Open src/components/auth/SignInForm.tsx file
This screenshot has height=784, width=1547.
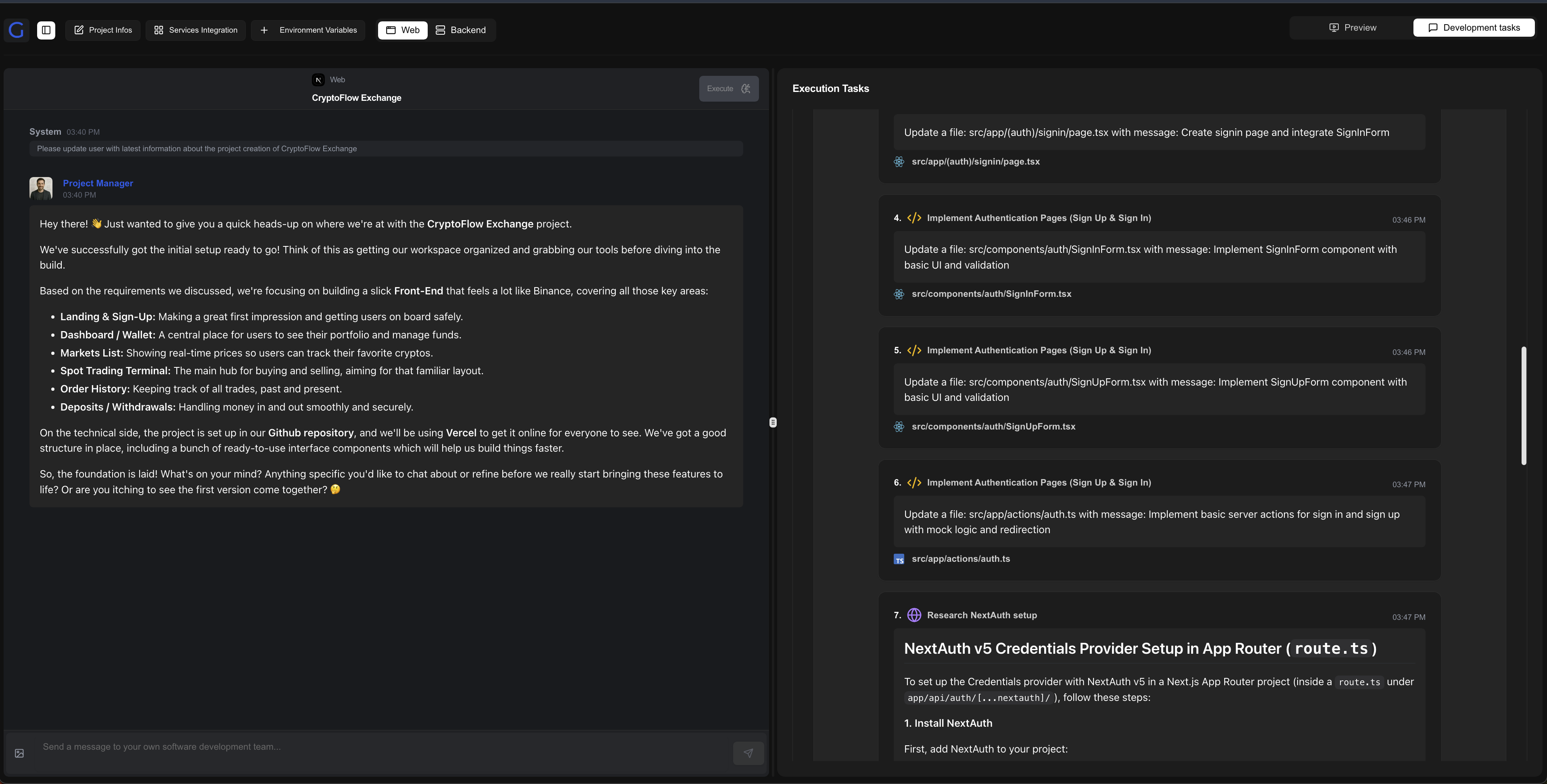(x=991, y=294)
